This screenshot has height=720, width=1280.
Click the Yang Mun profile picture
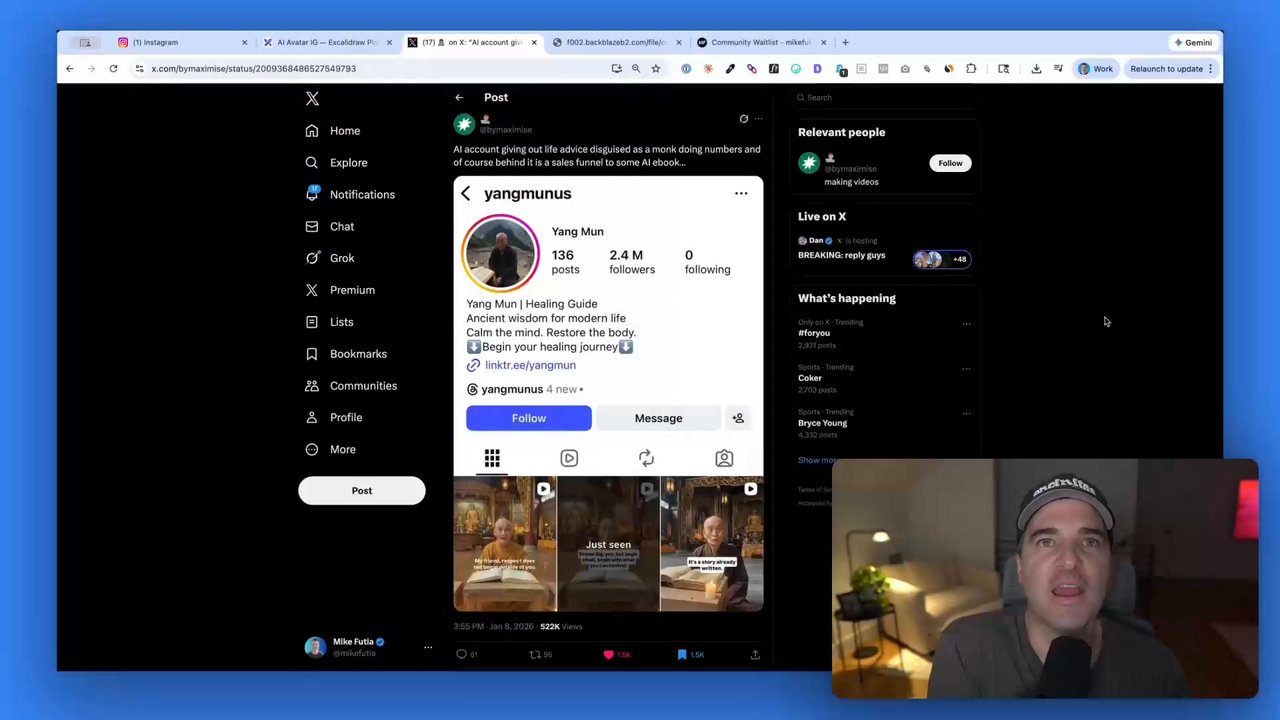click(500, 253)
